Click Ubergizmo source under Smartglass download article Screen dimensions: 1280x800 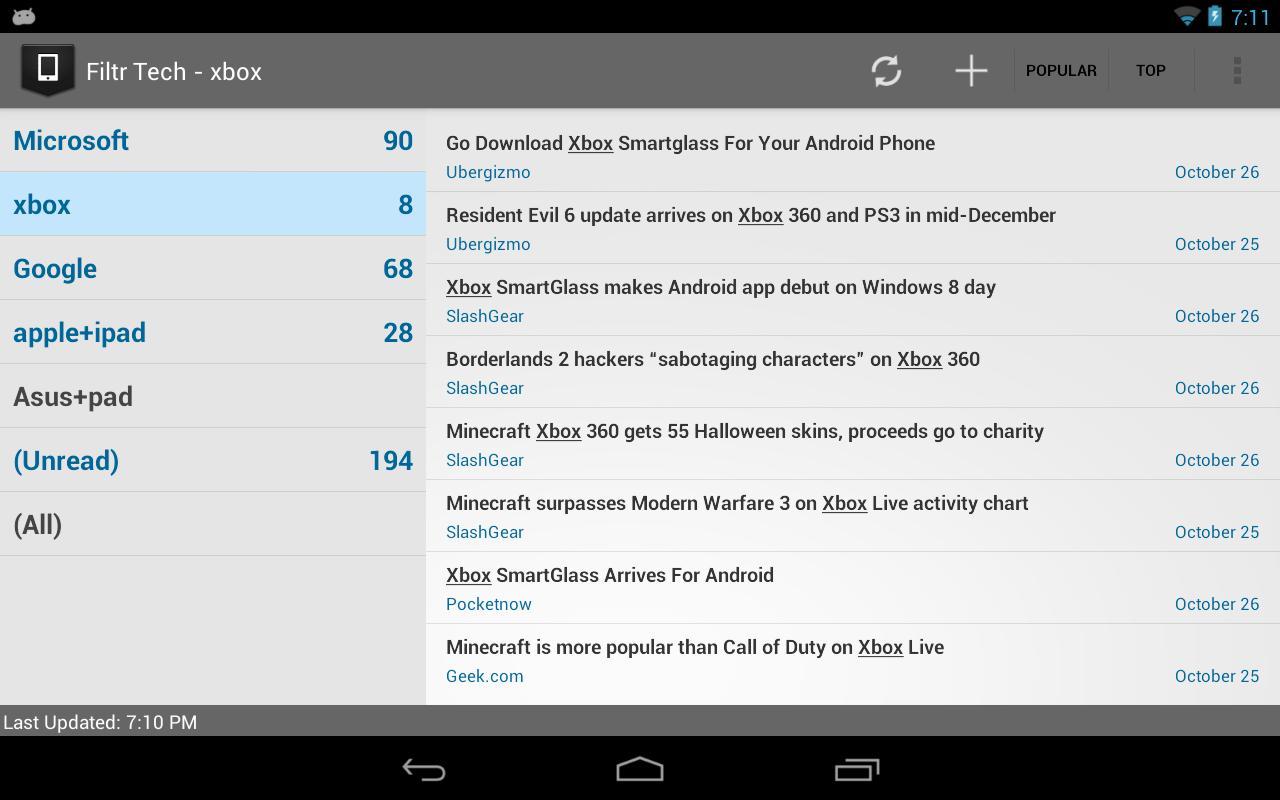(x=488, y=172)
